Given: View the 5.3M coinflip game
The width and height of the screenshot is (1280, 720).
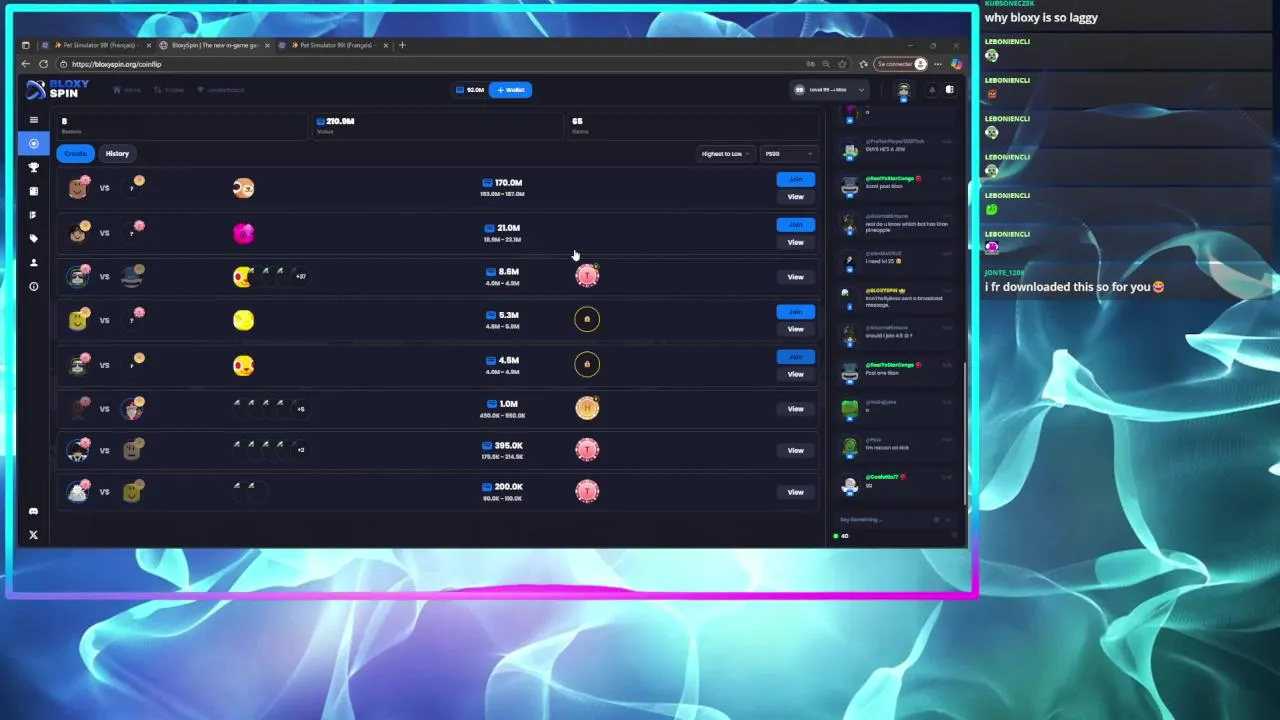Looking at the screenshot, I should (x=795, y=329).
